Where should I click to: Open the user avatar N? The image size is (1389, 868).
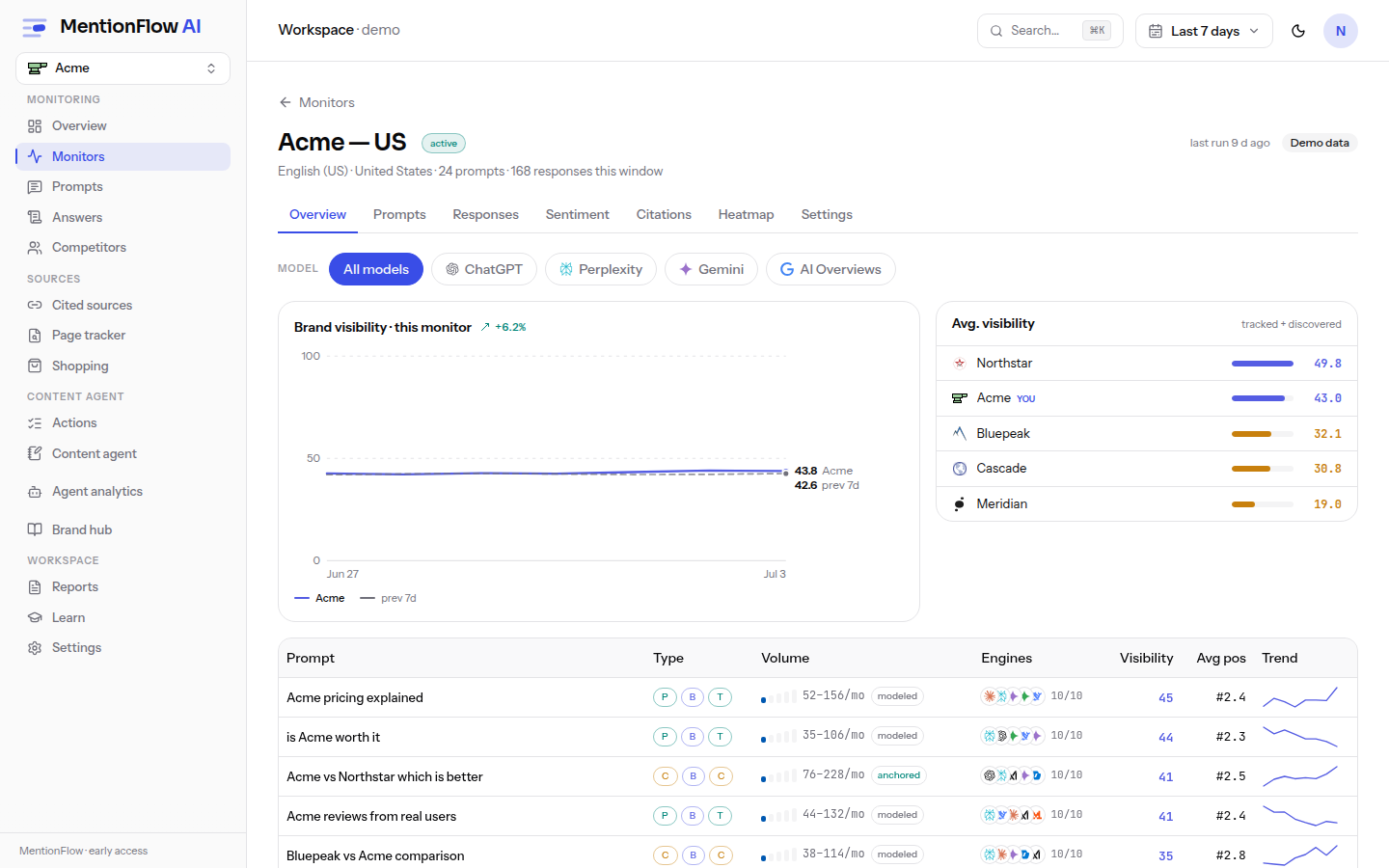coord(1341,31)
